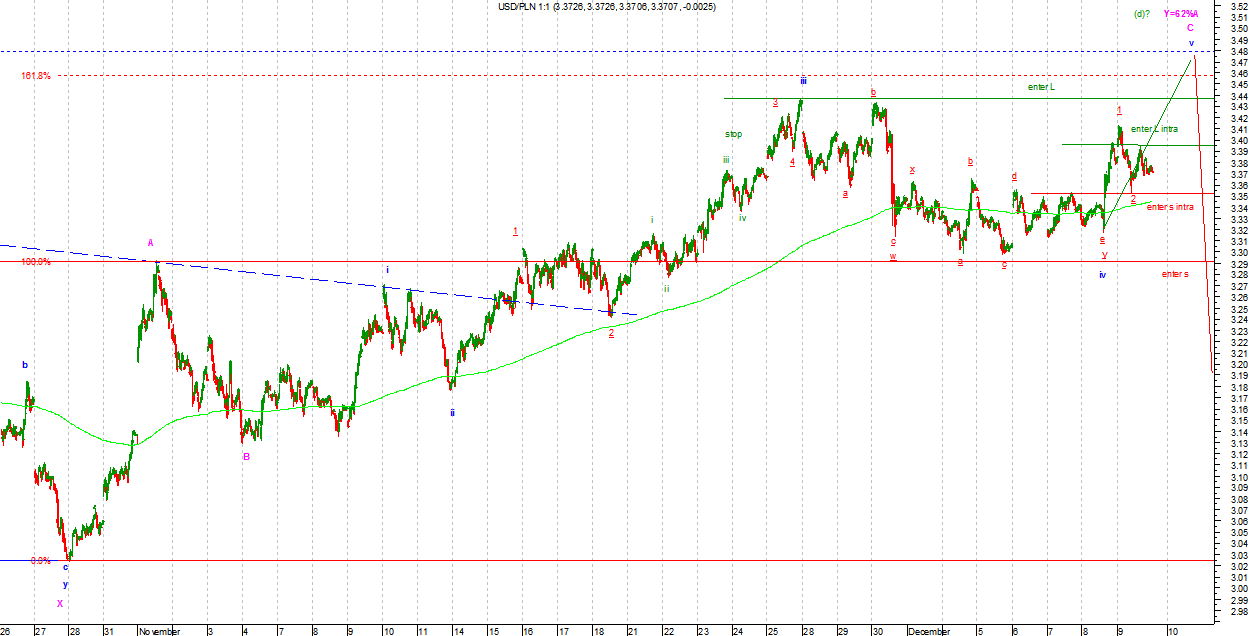This screenshot has width=1250, height=636.
Task: Select the magenta wave A label
Action: click(150, 243)
